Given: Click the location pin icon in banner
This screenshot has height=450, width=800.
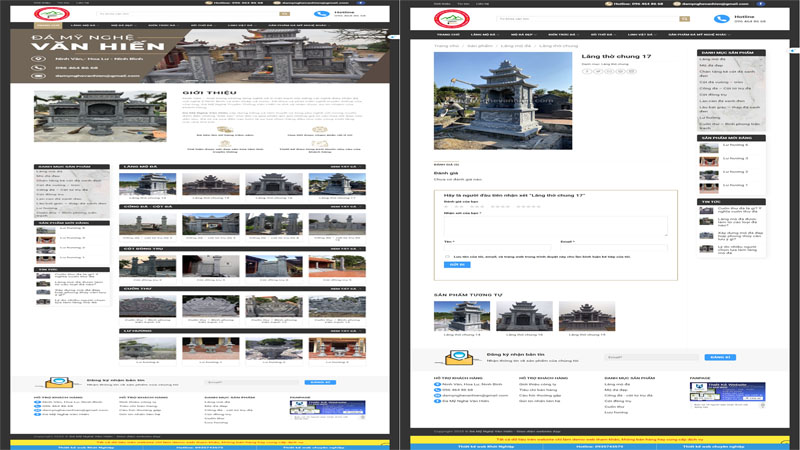Looking at the screenshot, I should coord(38,59).
